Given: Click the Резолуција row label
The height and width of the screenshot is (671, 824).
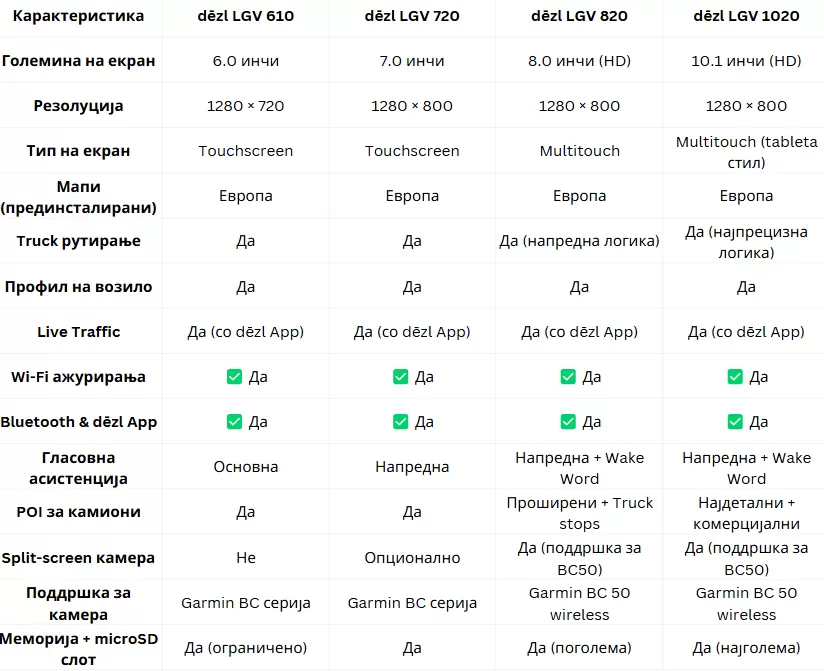Looking at the screenshot, I should click(78, 106).
